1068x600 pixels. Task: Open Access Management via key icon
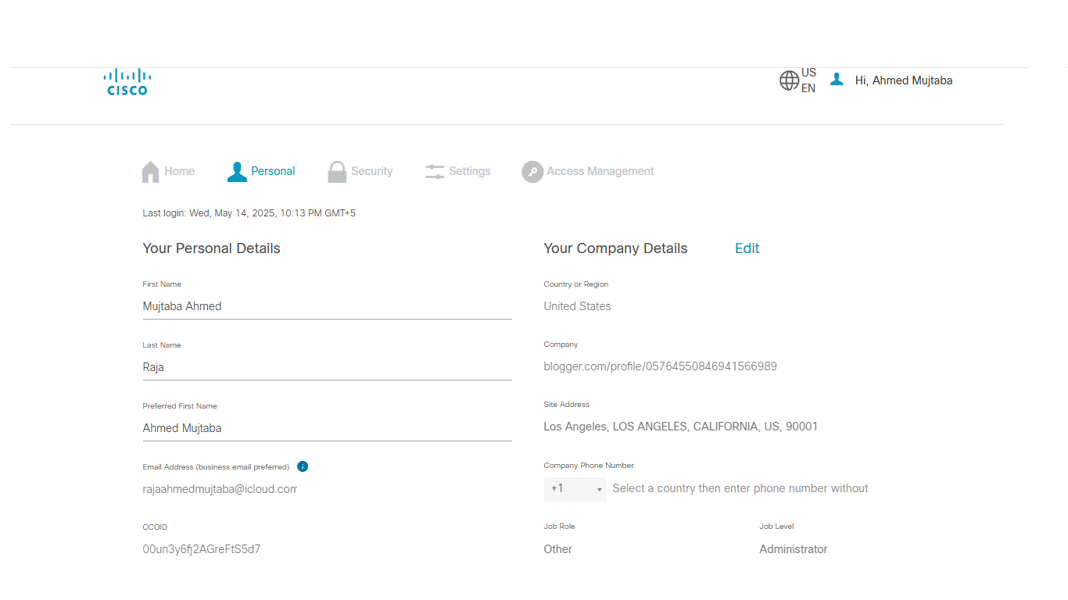(x=532, y=172)
